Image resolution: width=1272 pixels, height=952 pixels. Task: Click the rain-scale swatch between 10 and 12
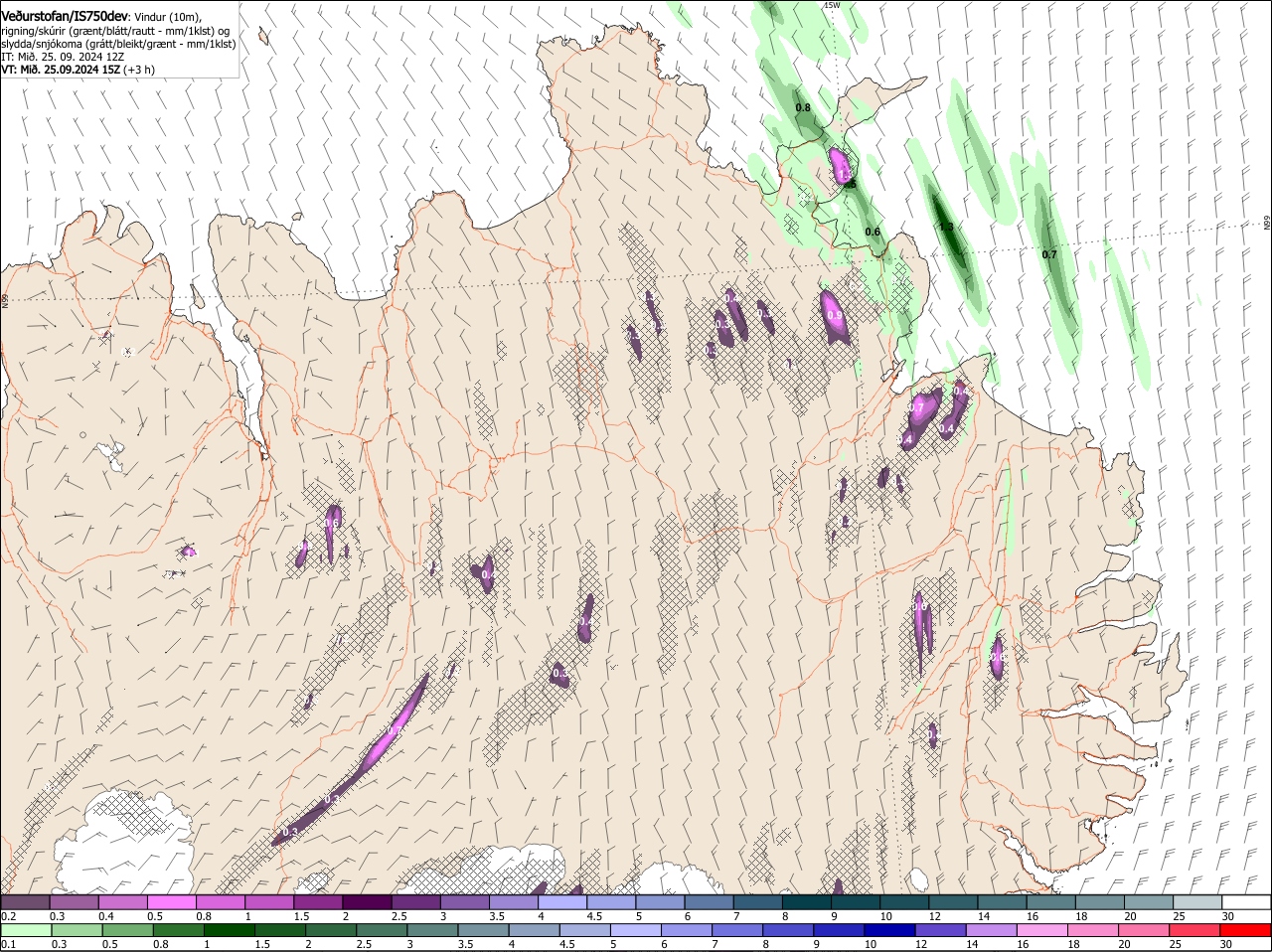point(887,930)
